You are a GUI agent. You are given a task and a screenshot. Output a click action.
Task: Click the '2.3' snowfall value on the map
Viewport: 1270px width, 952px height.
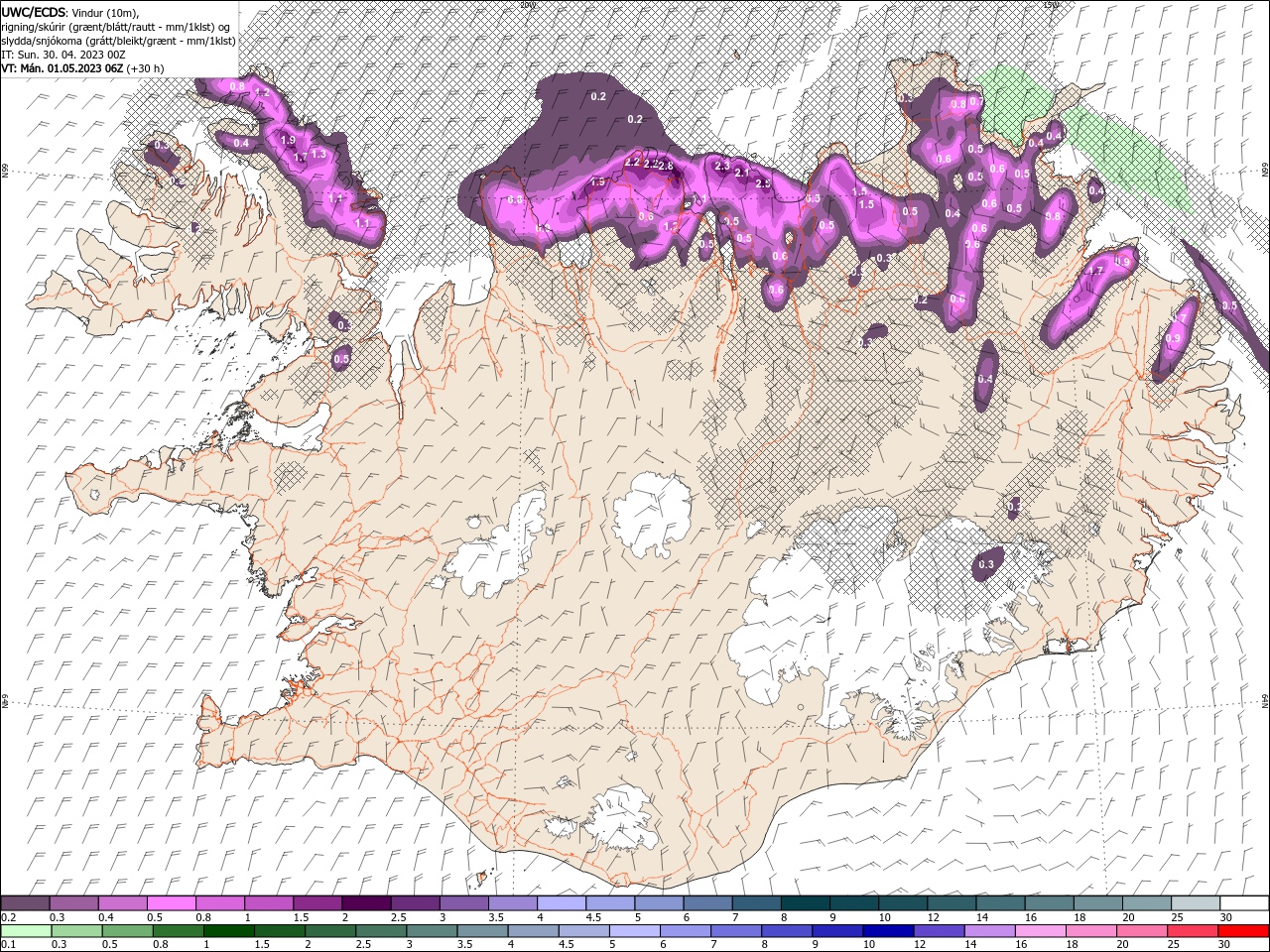click(721, 166)
